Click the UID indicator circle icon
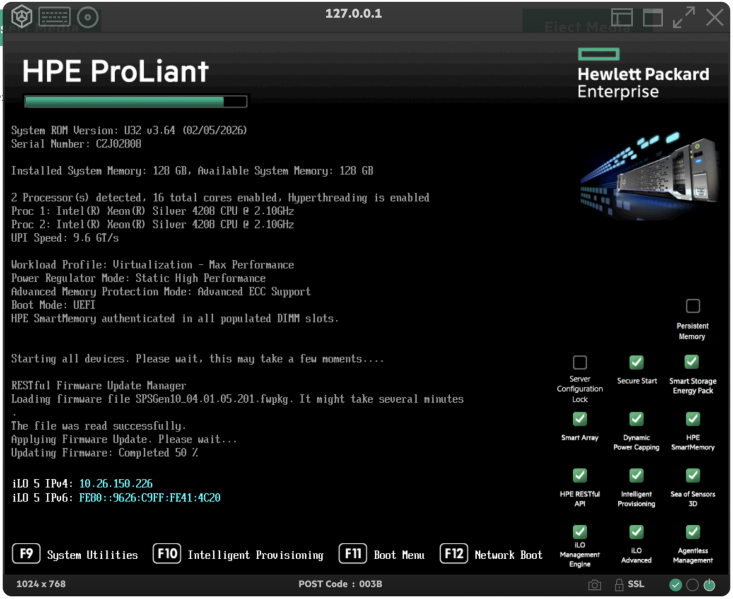 click(x=692, y=585)
